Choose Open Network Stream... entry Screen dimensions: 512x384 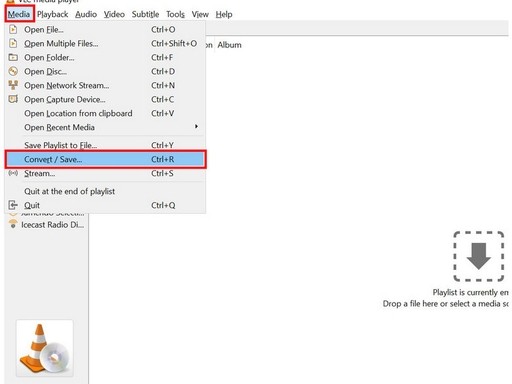pyautogui.click(x=105, y=86)
